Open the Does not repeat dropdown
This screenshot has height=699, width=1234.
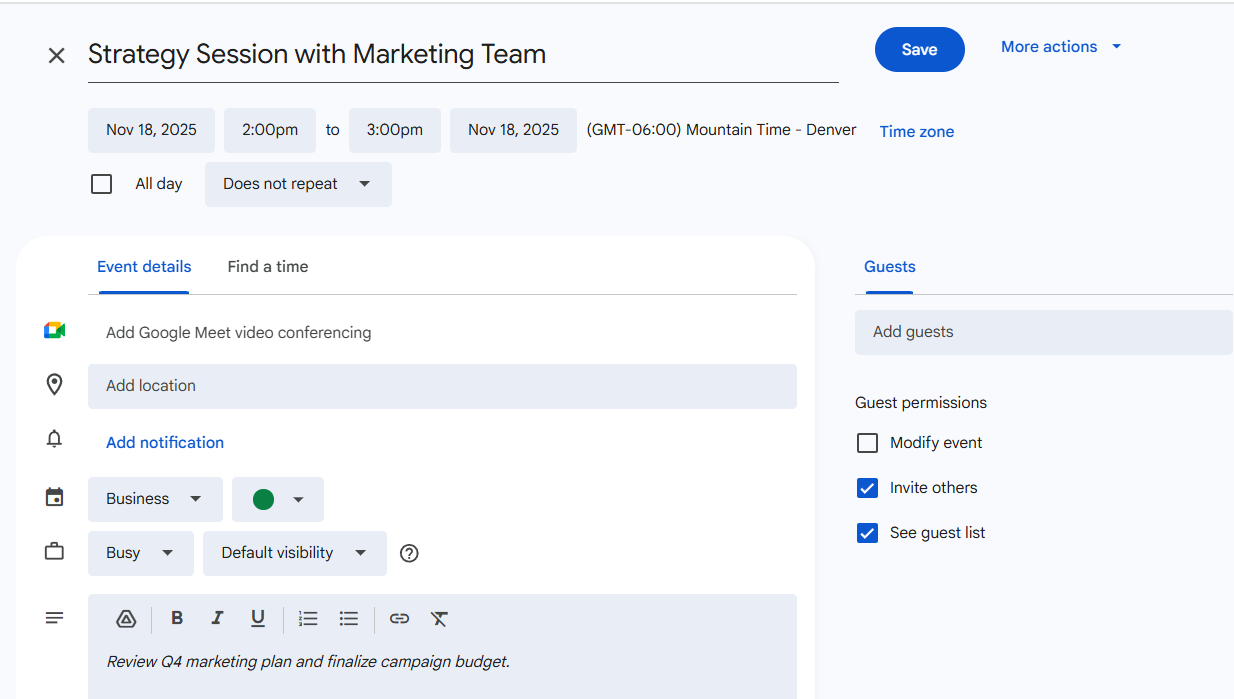297,184
